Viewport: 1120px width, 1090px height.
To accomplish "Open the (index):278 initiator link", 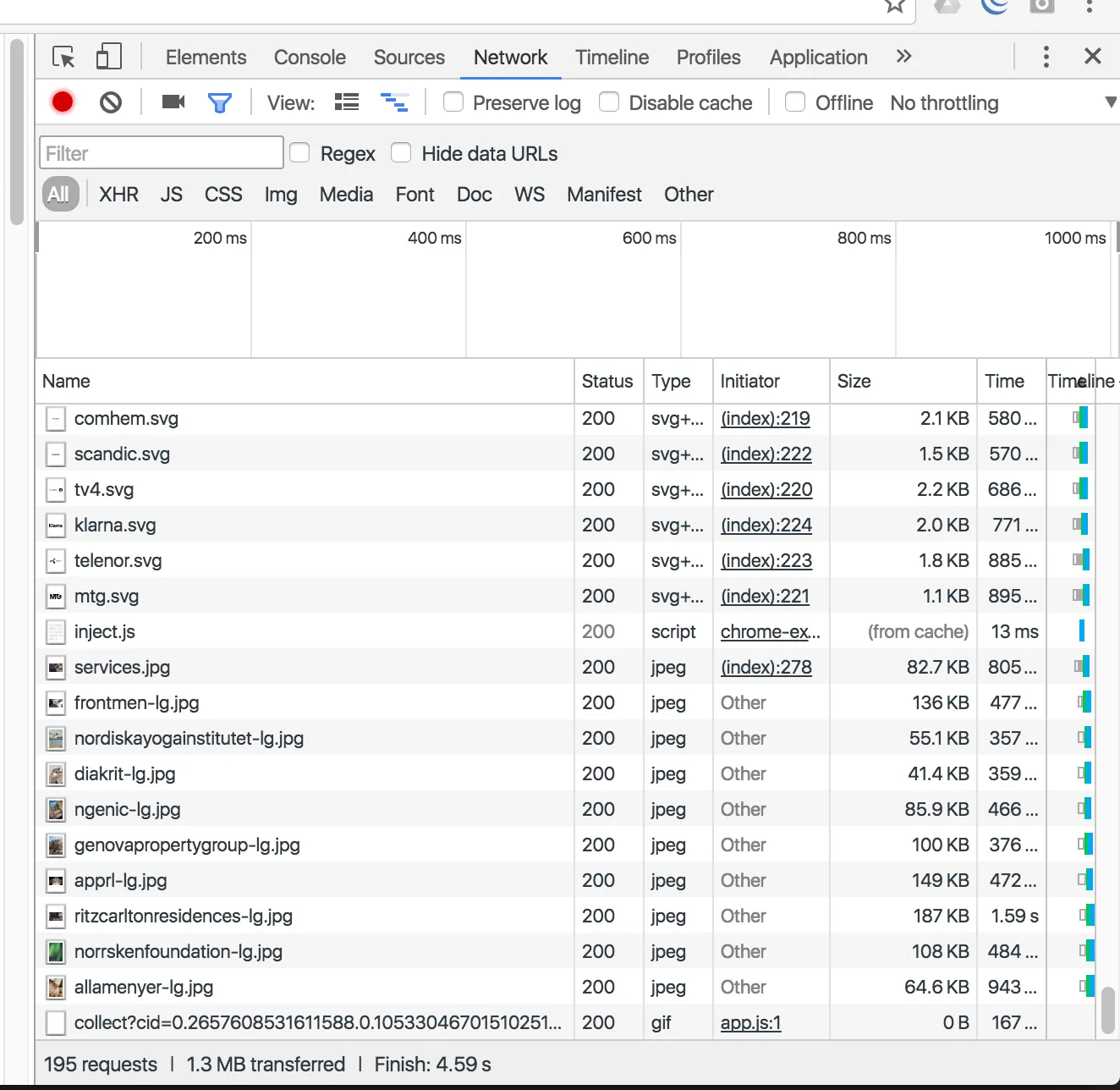I will point(766,667).
